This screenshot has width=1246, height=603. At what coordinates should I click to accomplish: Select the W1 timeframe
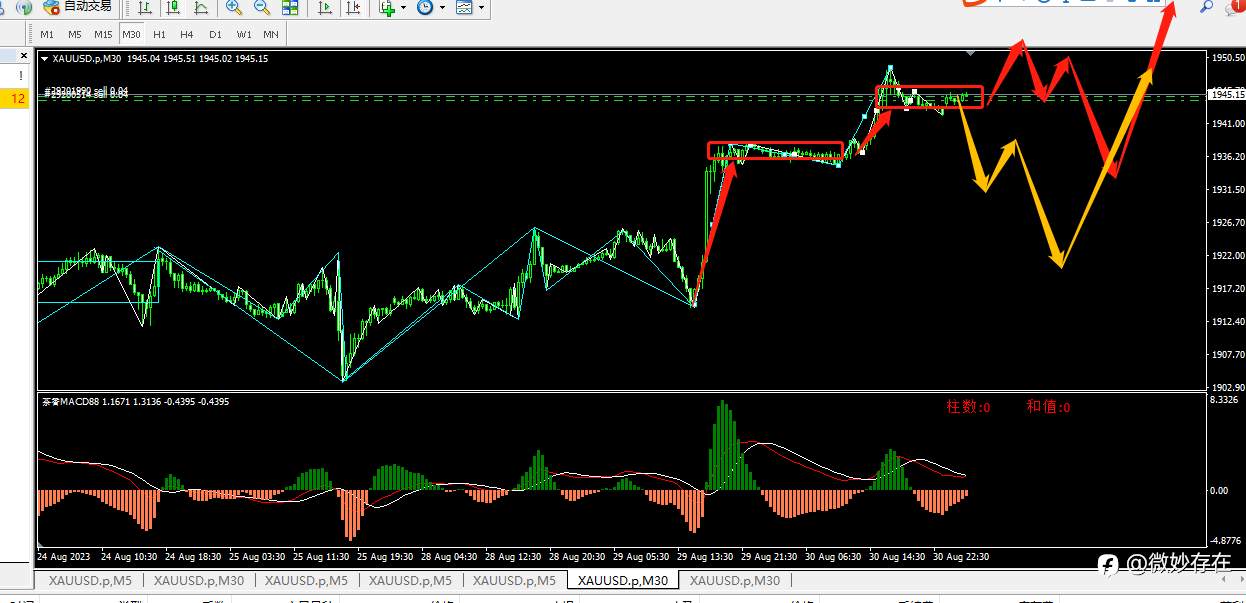point(244,34)
